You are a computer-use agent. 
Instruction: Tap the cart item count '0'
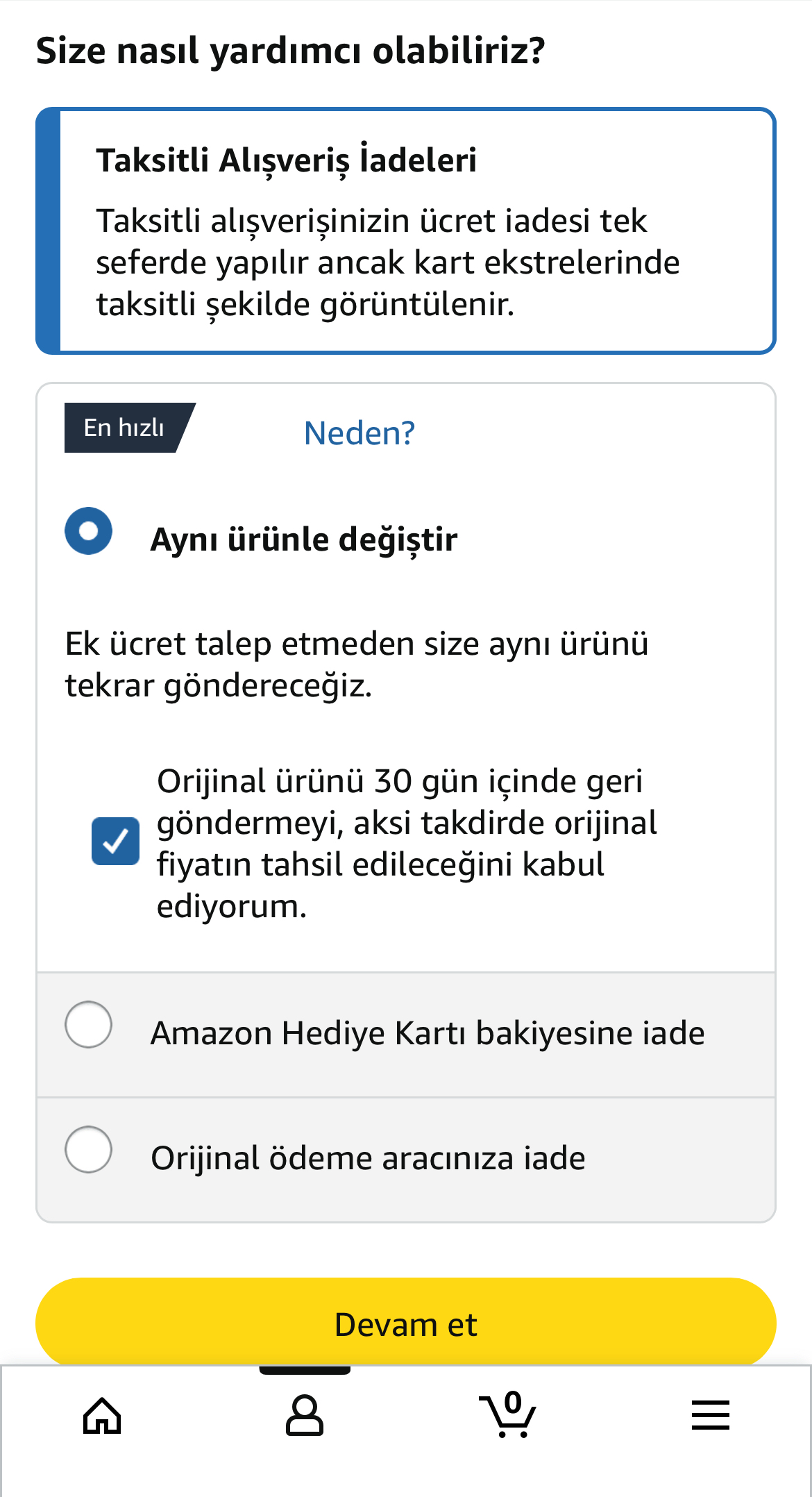point(514,1402)
